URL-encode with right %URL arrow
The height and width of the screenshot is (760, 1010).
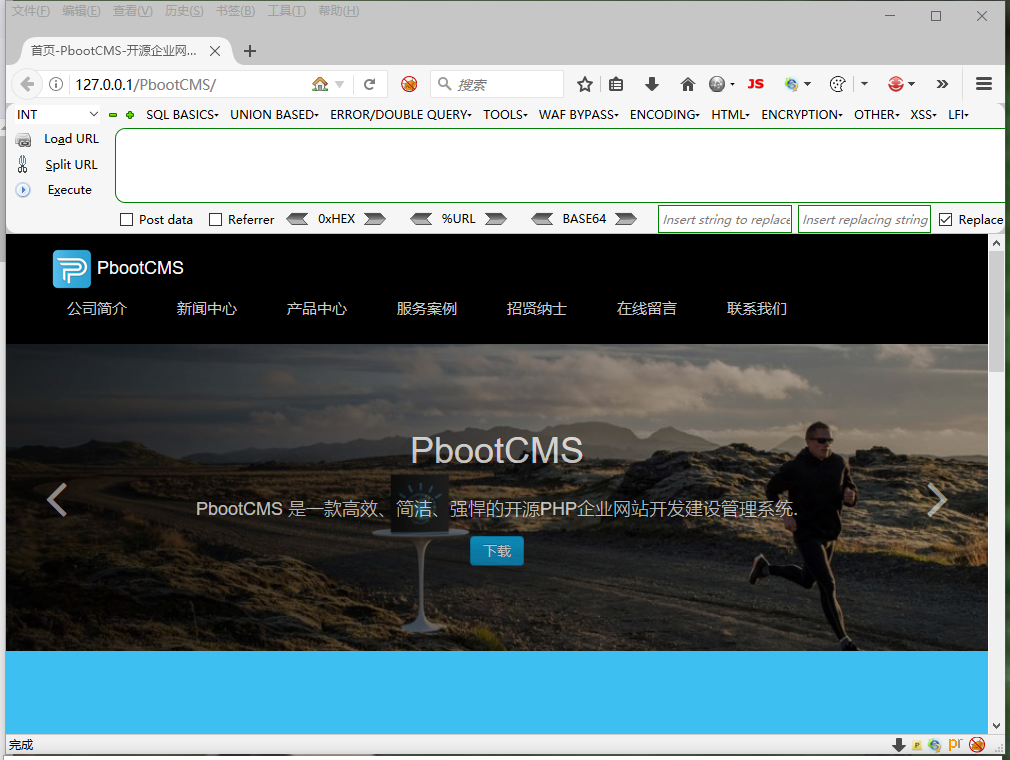(x=496, y=219)
